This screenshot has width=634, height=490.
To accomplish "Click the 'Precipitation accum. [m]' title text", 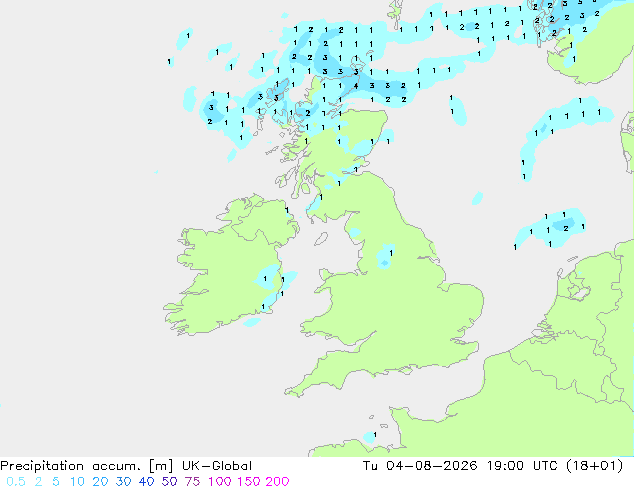I will (87, 466).
